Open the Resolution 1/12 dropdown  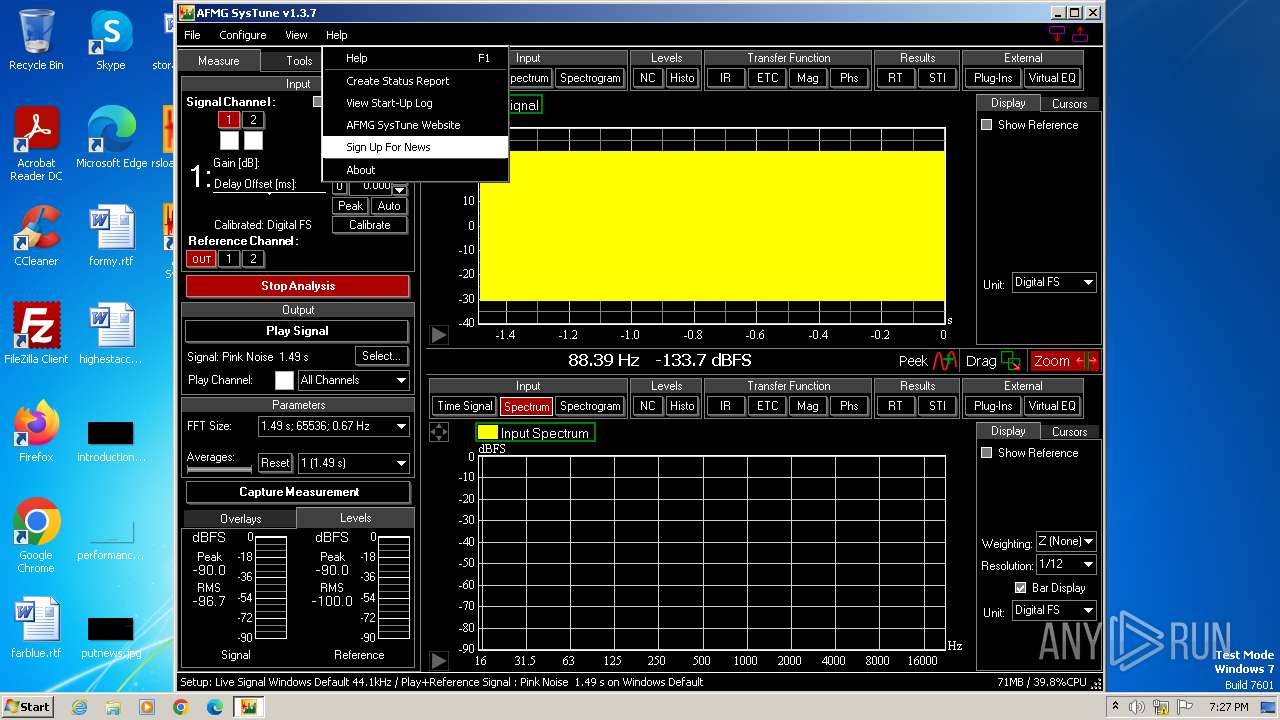pyautogui.click(x=1066, y=565)
